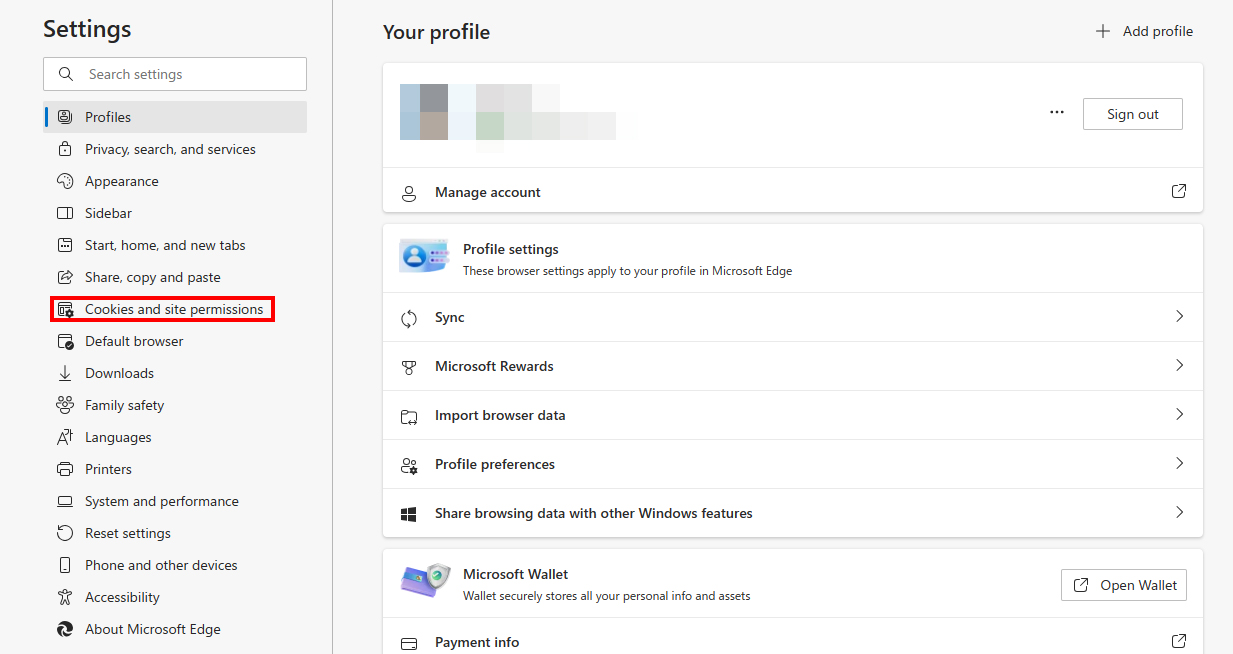1233x654 pixels.
Task: Open Payment info external link icon
Action: [1179, 641]
